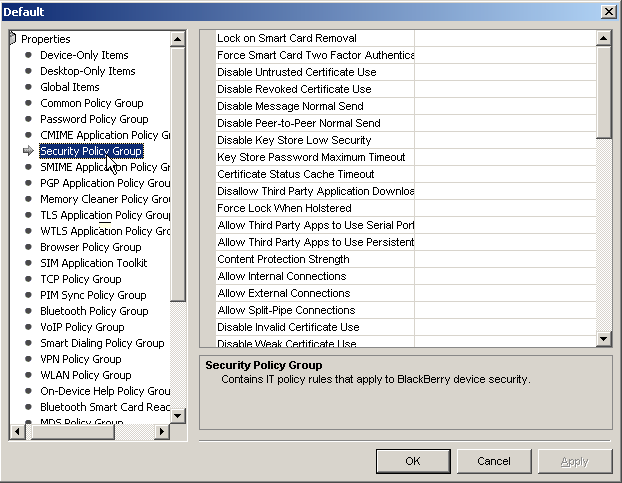Select Allow Third Party Apps Serial Port

[x=315, y=225]
